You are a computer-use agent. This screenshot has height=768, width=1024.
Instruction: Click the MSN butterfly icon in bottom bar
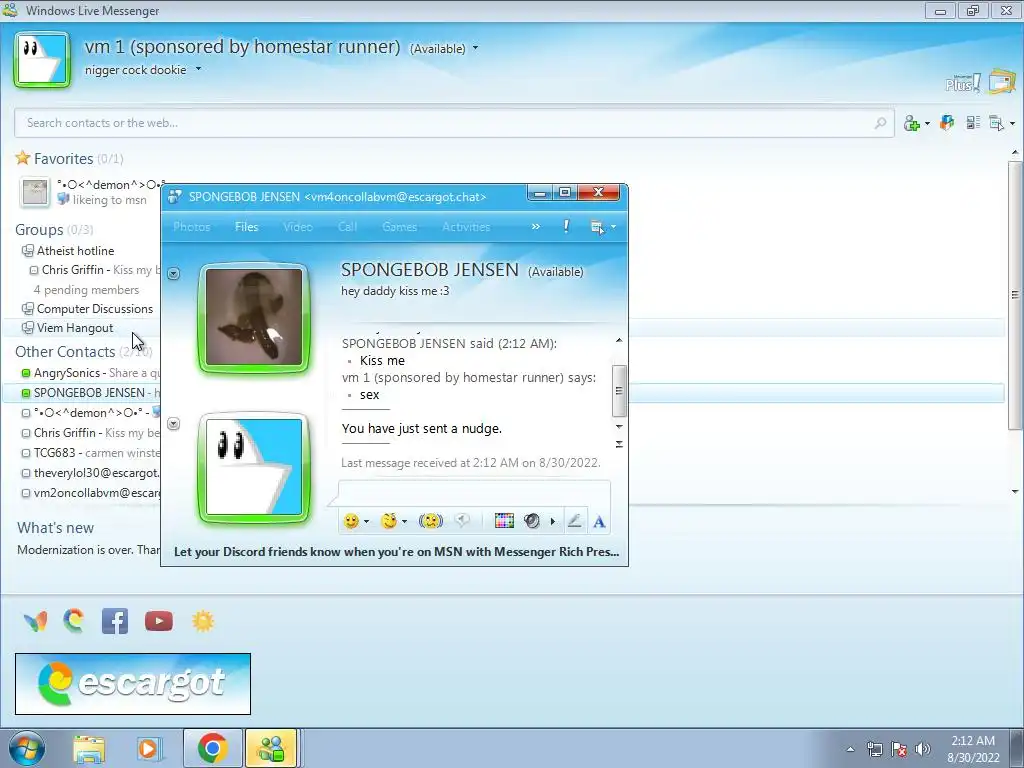(x=35, y=621)
